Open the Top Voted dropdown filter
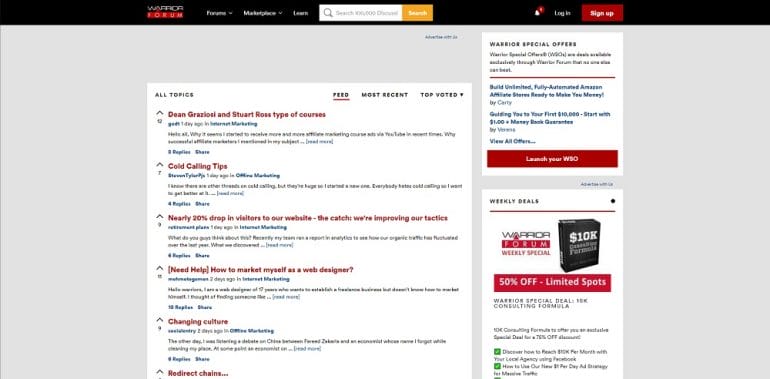 point(442,95)
